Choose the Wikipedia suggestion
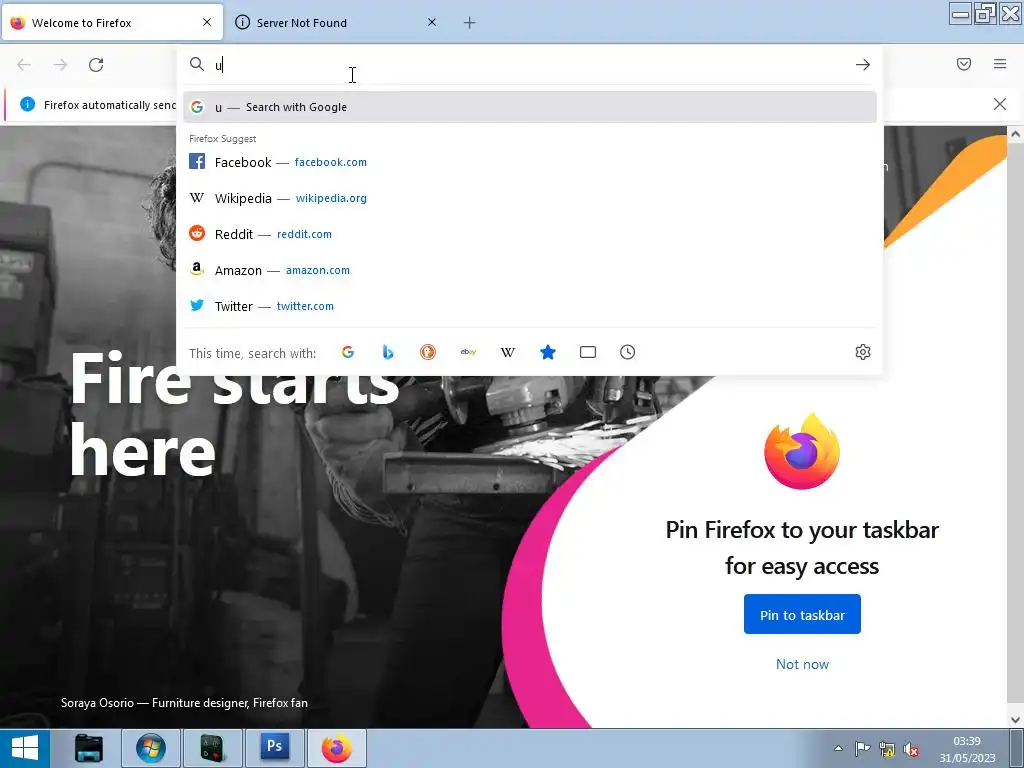This screenshot has width=1024, height=768. pyautogui.click(x=530, y=198)
